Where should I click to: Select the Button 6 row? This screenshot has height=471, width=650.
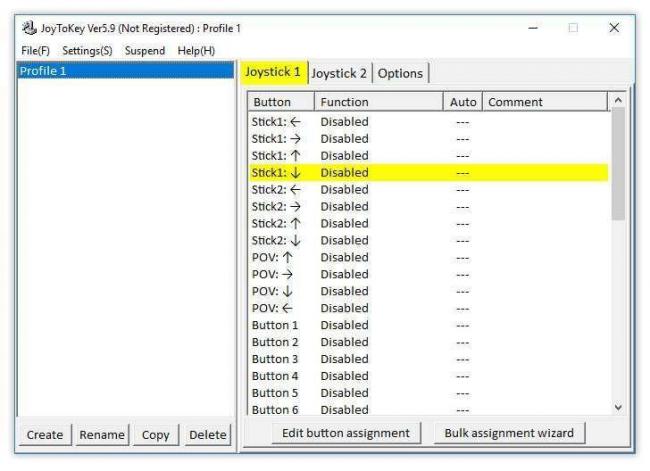click(429, 409)
